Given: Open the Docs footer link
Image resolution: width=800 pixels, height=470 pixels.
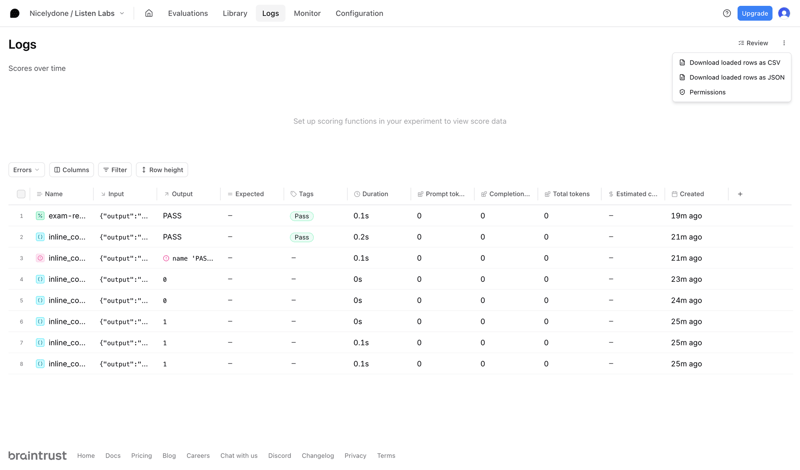Looking at the screenshot, I should tap(113, 456).
